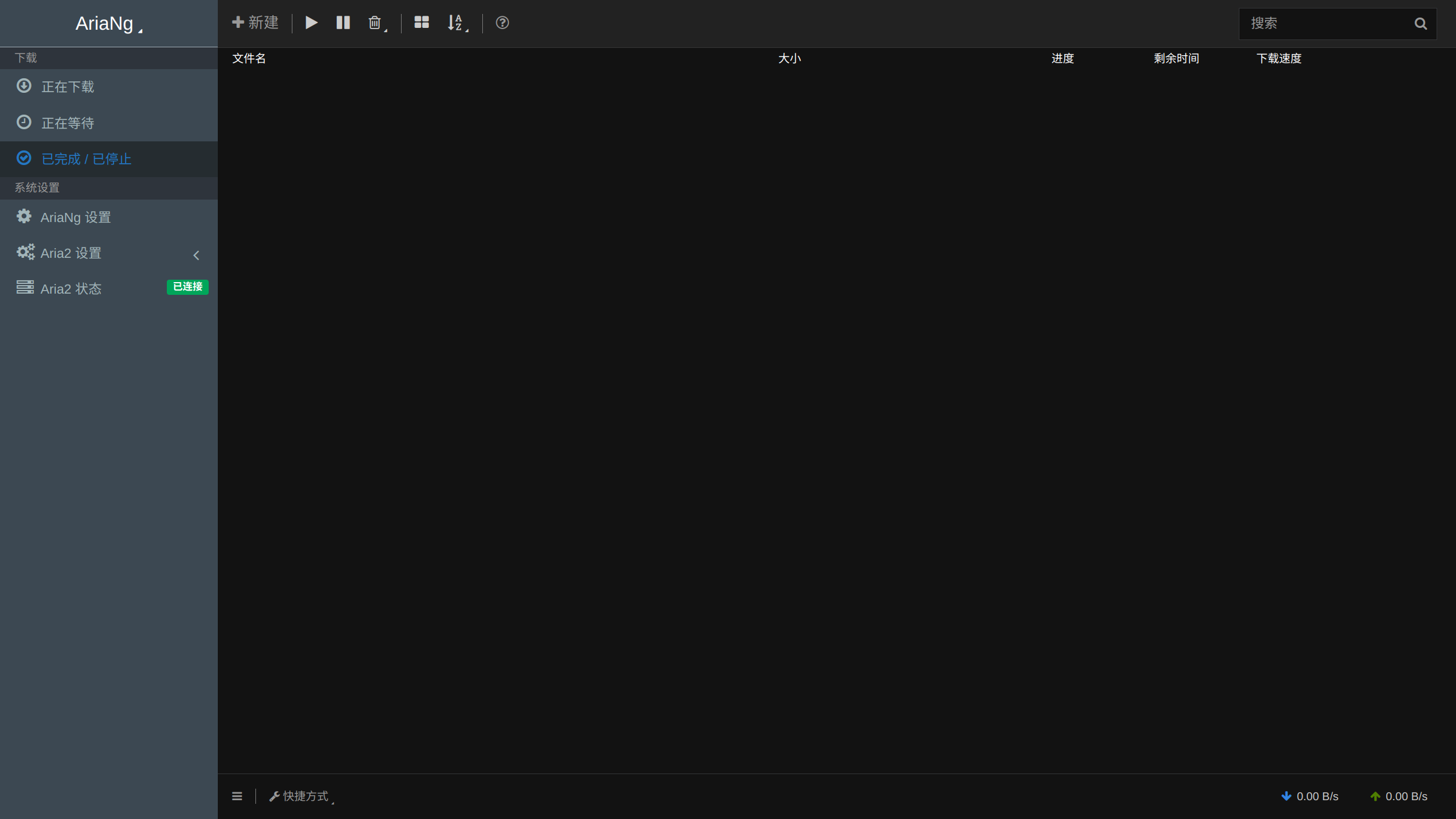Click the 新建 (new task) button
The width and height of the screenshot is (1456, 819).
[x=255, y=23]
